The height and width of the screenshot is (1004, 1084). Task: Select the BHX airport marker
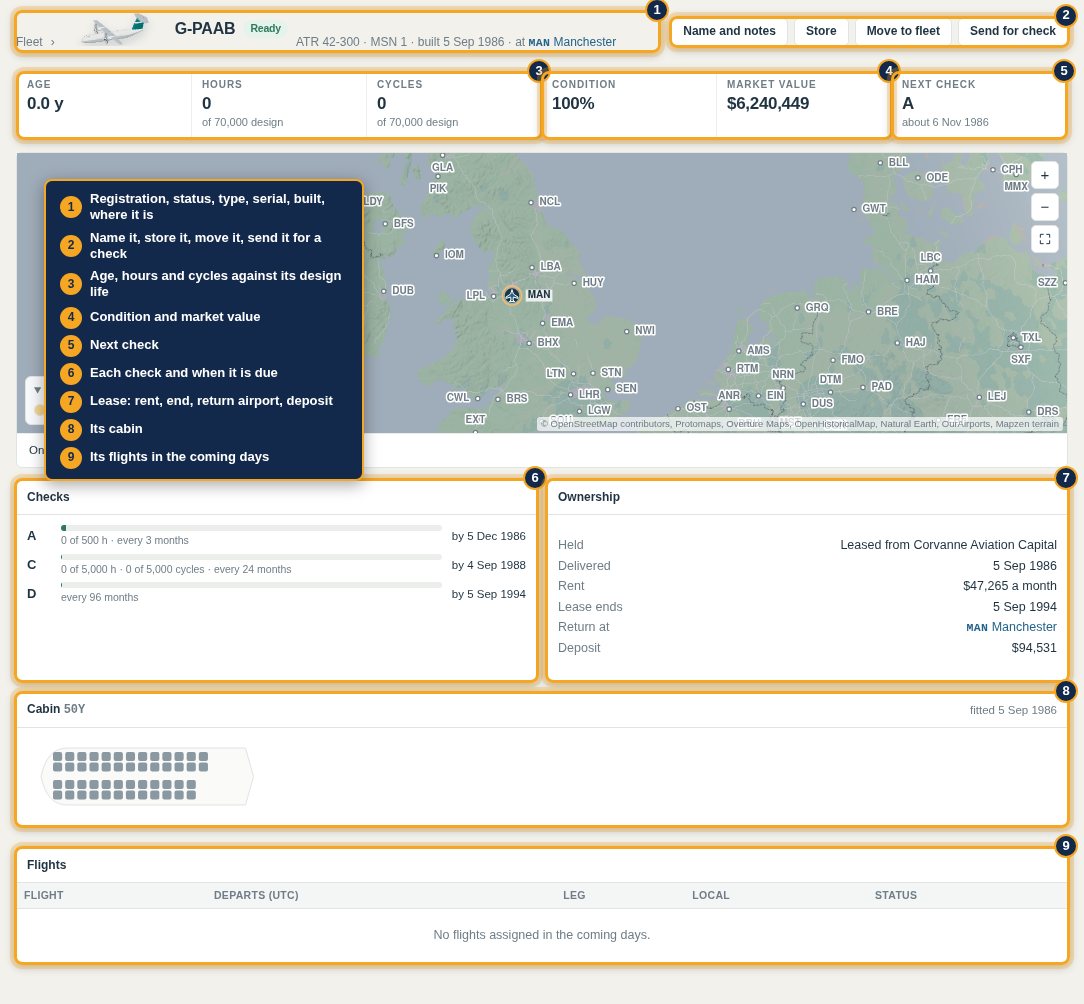pos(529,343)
